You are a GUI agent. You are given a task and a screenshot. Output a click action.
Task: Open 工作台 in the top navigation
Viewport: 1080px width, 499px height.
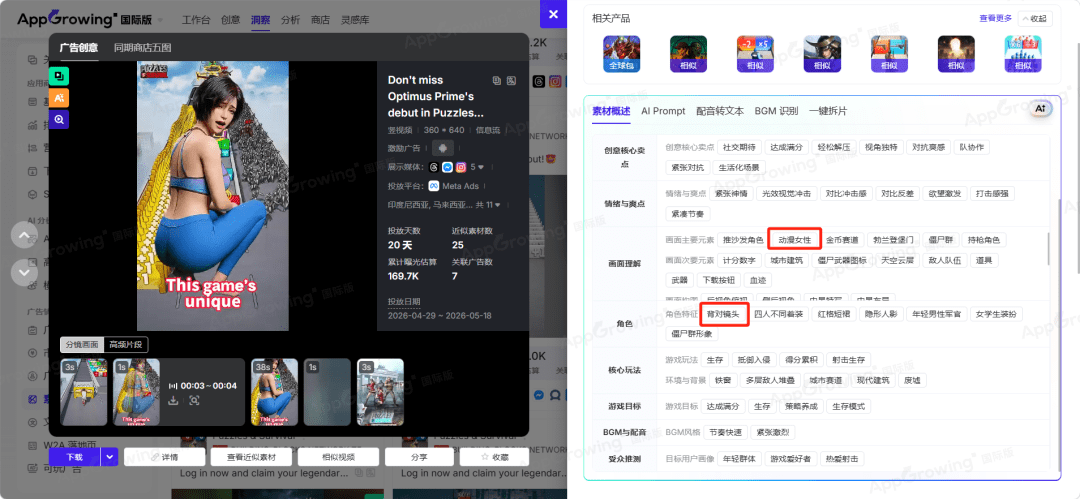(196, 19)
